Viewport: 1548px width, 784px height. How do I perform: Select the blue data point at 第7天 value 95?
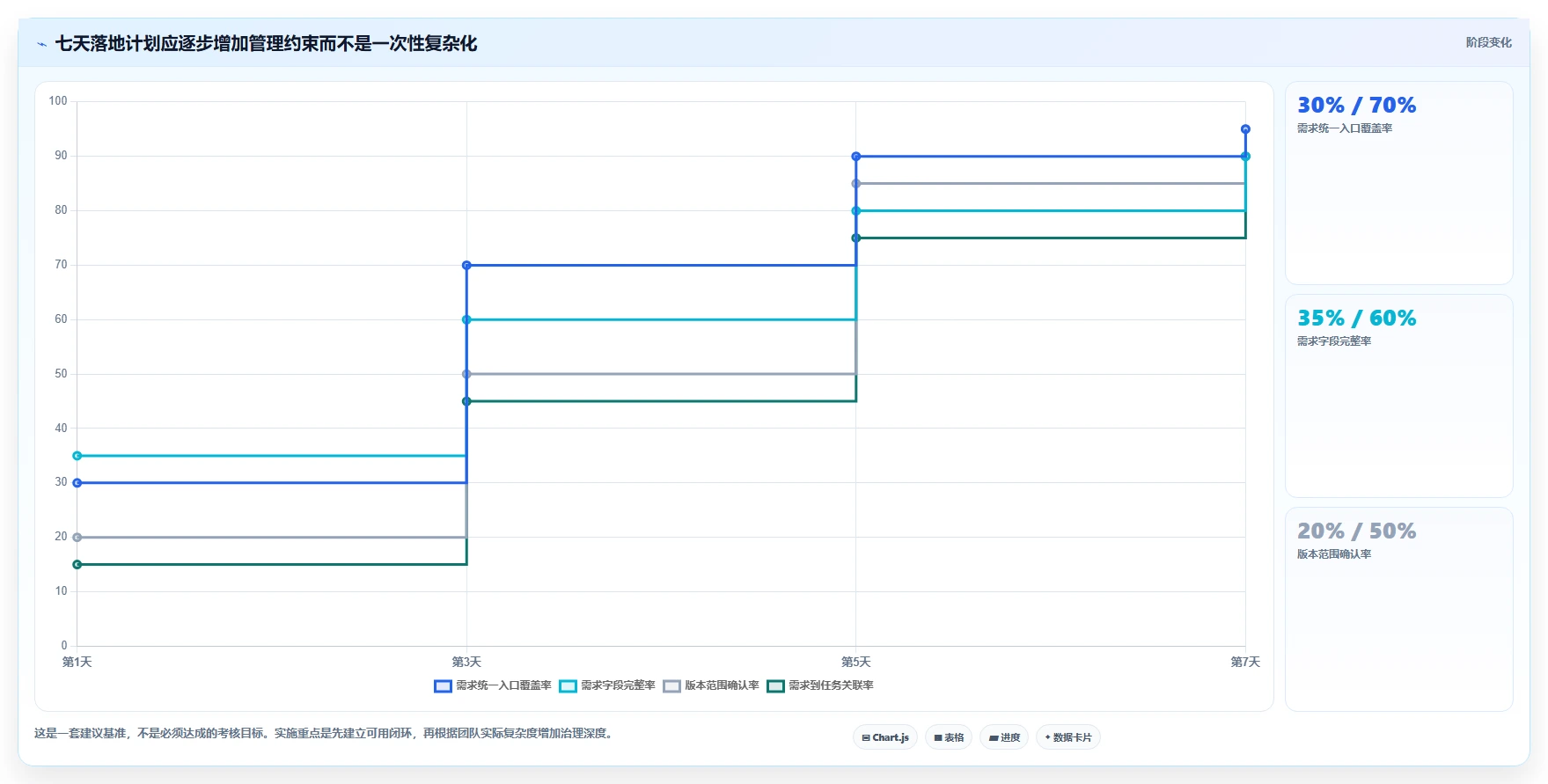pos(1245,129)
